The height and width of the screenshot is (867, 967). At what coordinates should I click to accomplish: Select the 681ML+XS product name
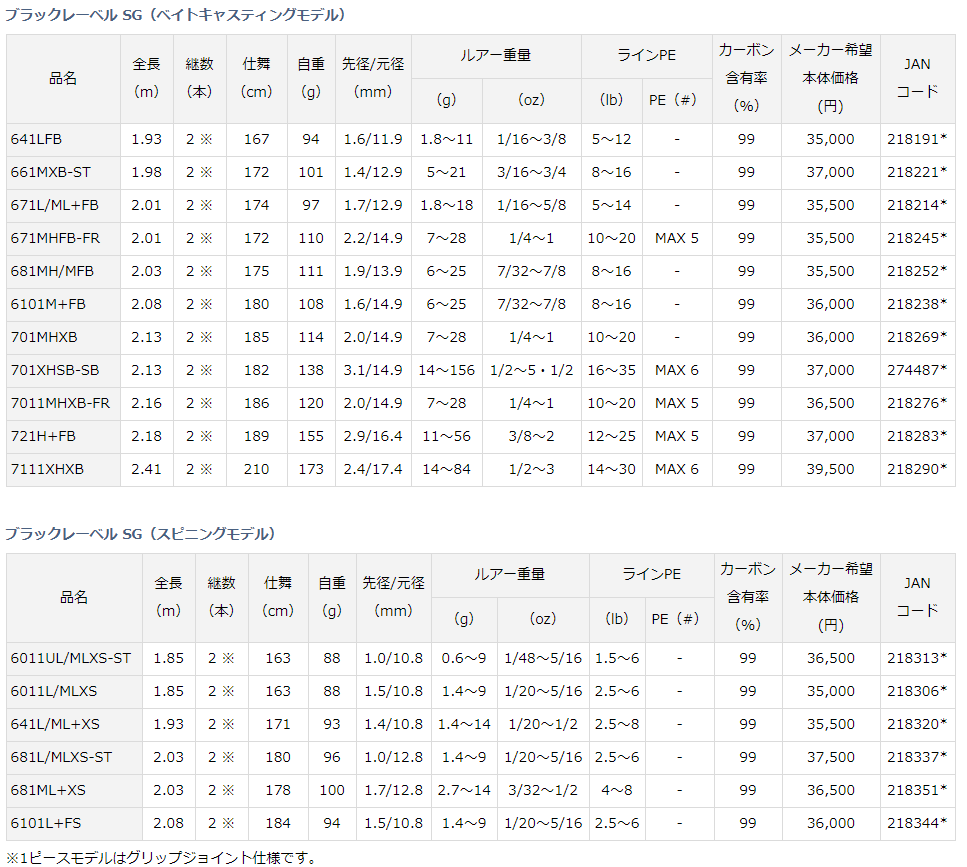tap(49, 790)
